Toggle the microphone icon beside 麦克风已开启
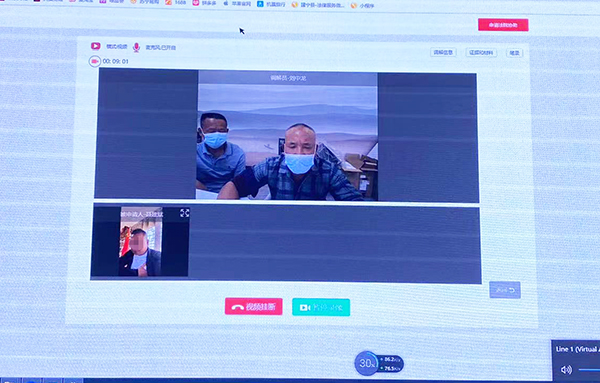The image size is (600, 383). tap(136, 47)
